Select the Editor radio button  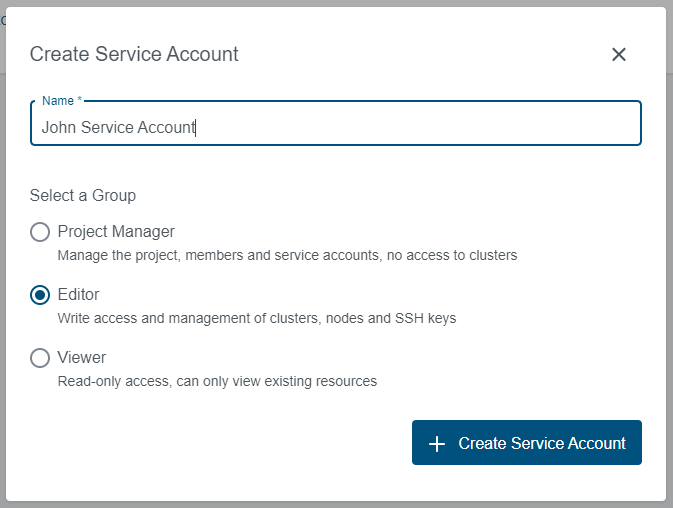(x=40, y=295)
